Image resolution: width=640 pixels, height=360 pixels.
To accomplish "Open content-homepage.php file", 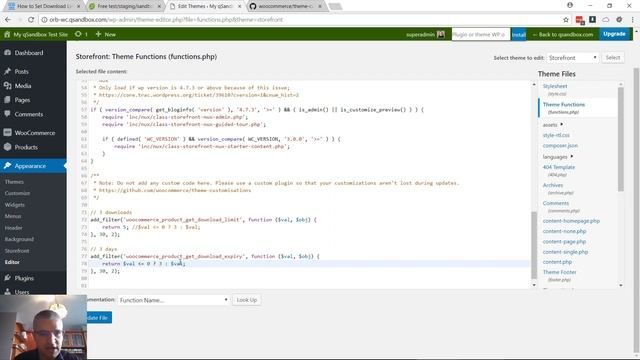I will coord(571,221).
